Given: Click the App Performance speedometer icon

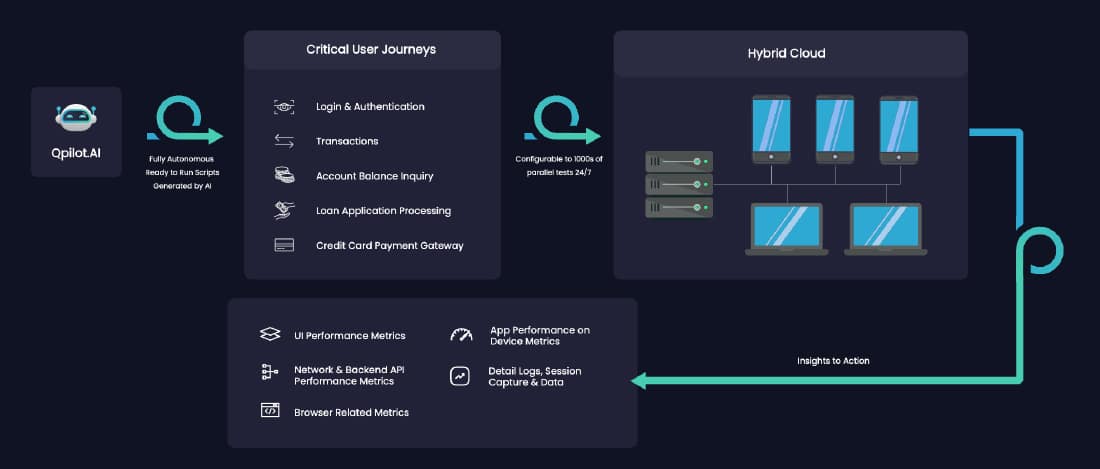Looking at the screenshot, I should (462, 335).
